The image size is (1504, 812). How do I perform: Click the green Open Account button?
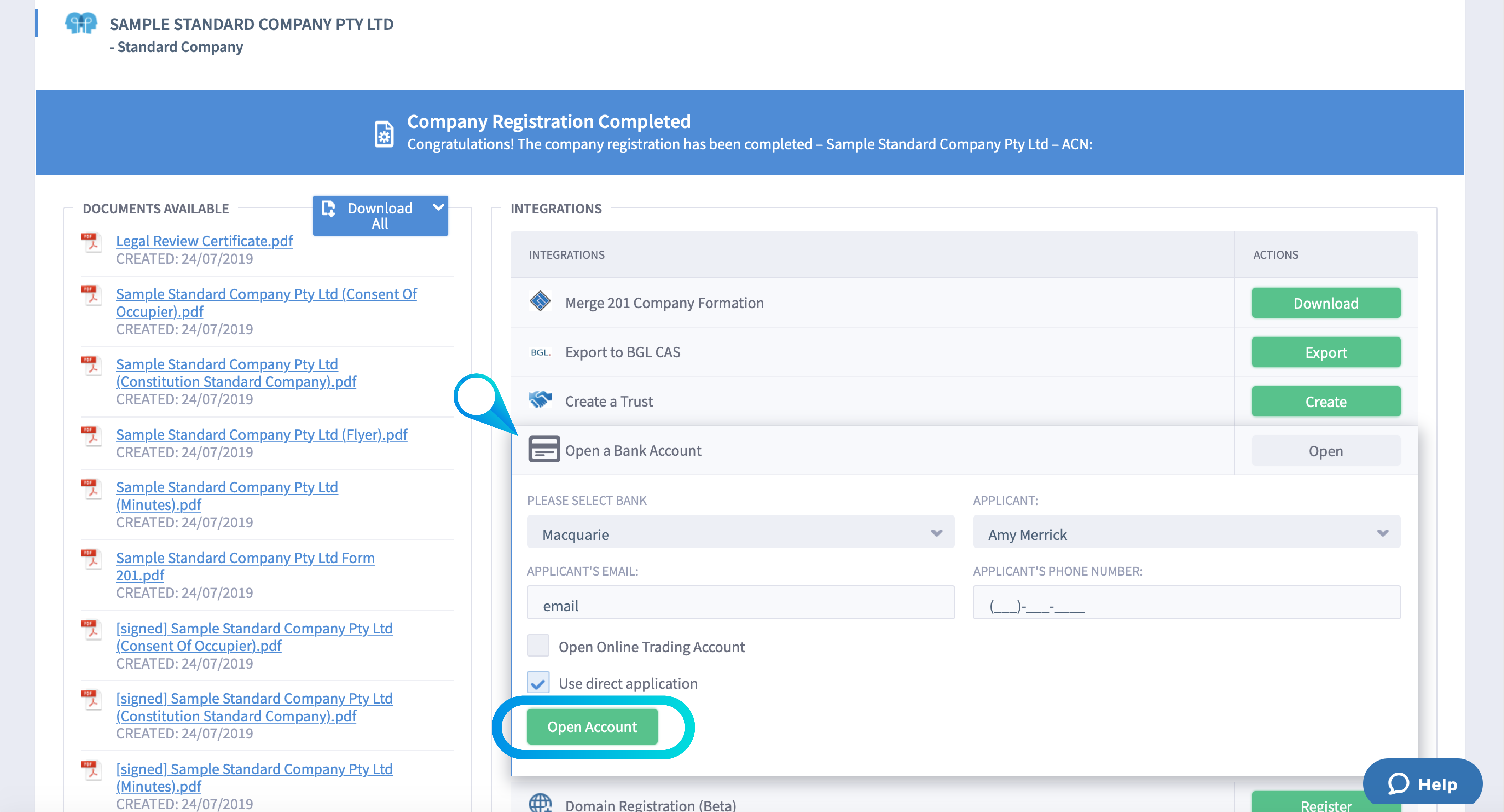click(x=592, y=727)
